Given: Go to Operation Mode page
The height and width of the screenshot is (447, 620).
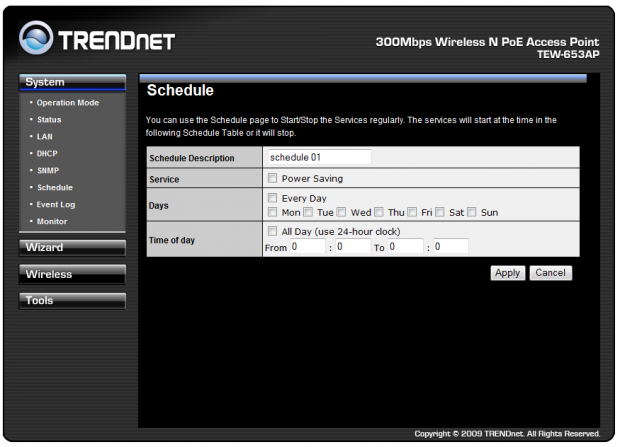Looking at the screenshot, I should point(68,103).
